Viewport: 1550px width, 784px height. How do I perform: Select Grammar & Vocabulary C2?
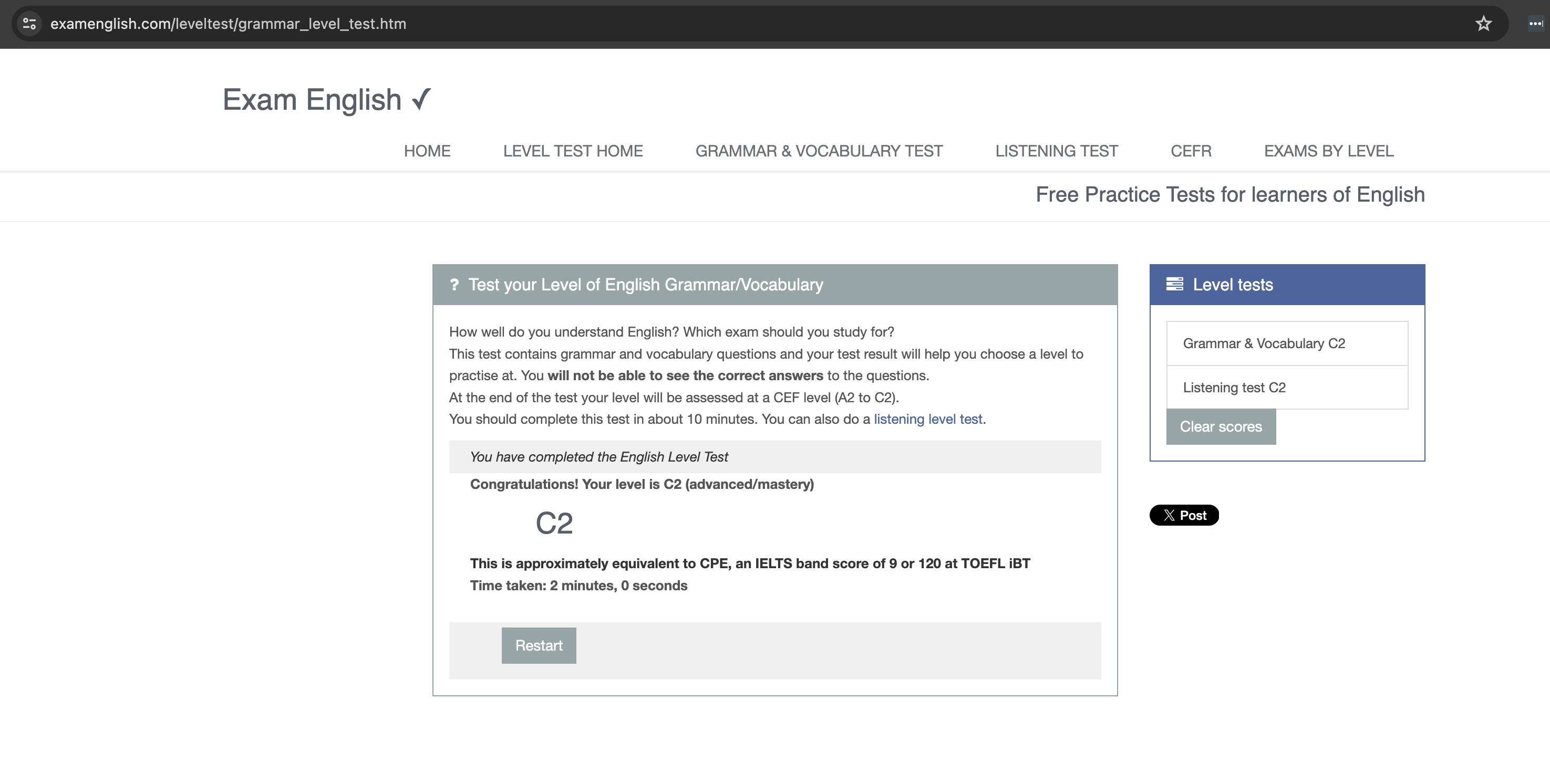pos(1264,343)
